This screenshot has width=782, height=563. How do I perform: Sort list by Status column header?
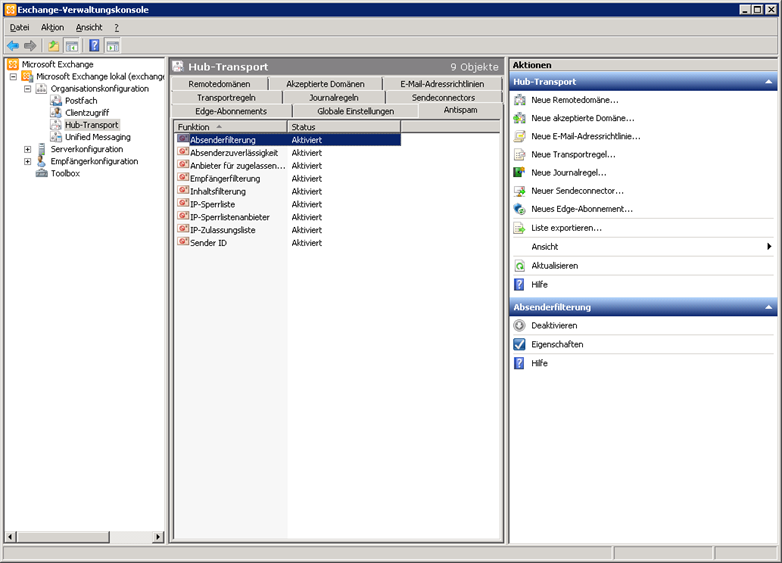click(x=343, y=127)
